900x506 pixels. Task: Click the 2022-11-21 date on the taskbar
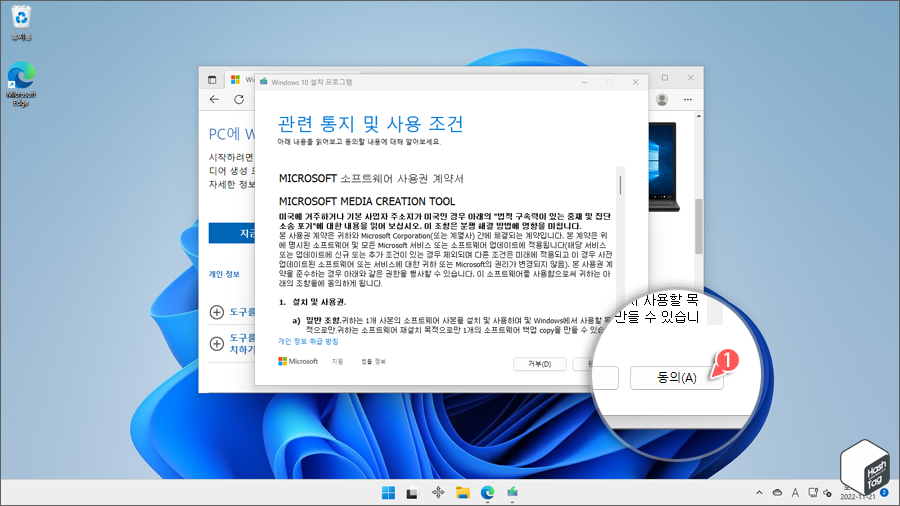coord(858,497)
